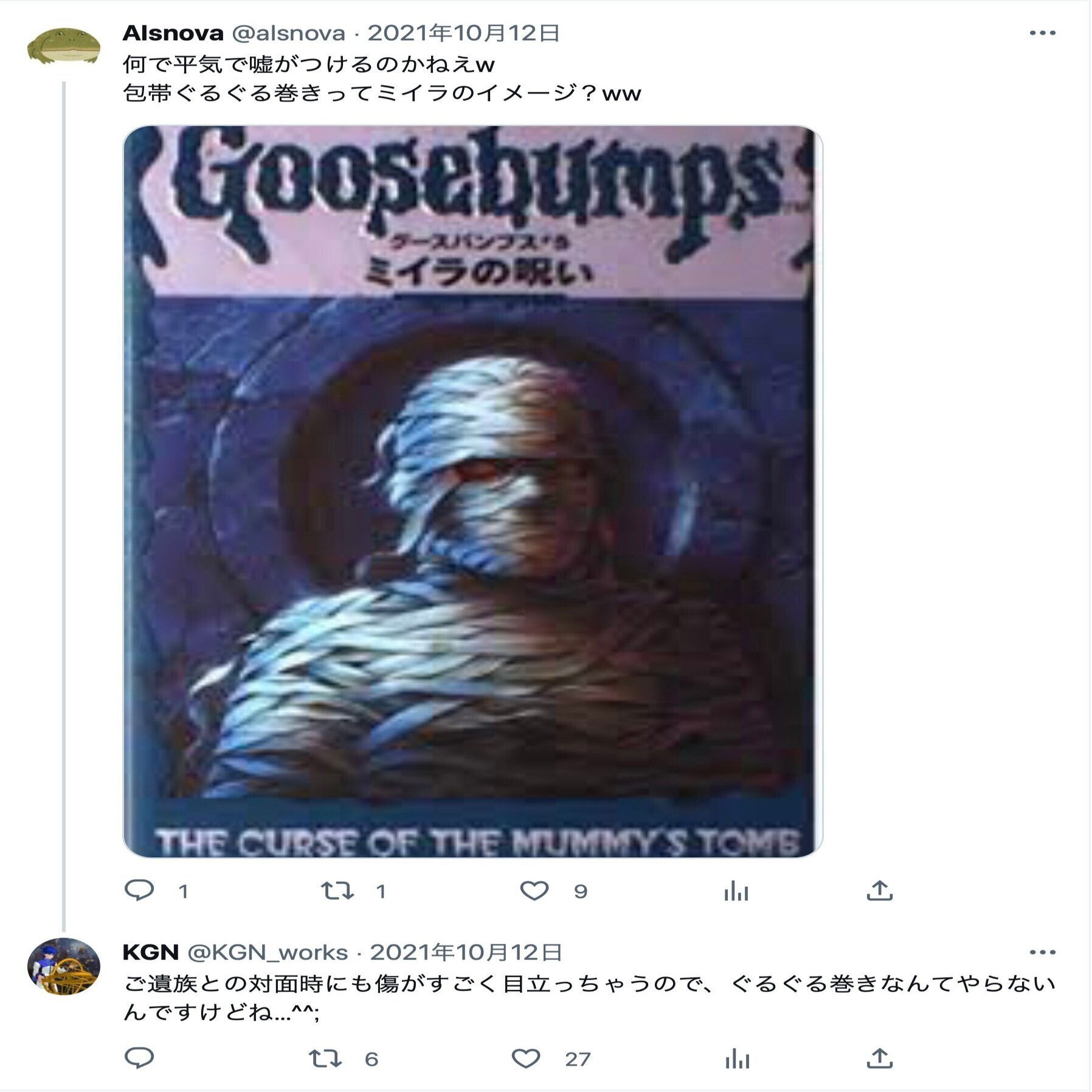The width and height of the screenshot is (1092, 1092).
Task: View analytics for KGN's tweet
Action: coord(736,1059)
